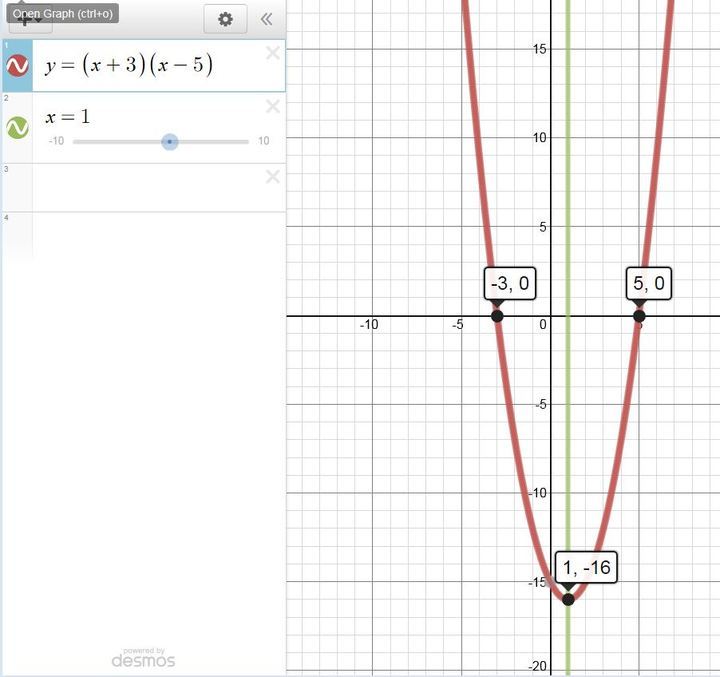Click the x slider thumb
The width and height of the screenshot is (720, 677).
tap(170, 142)
